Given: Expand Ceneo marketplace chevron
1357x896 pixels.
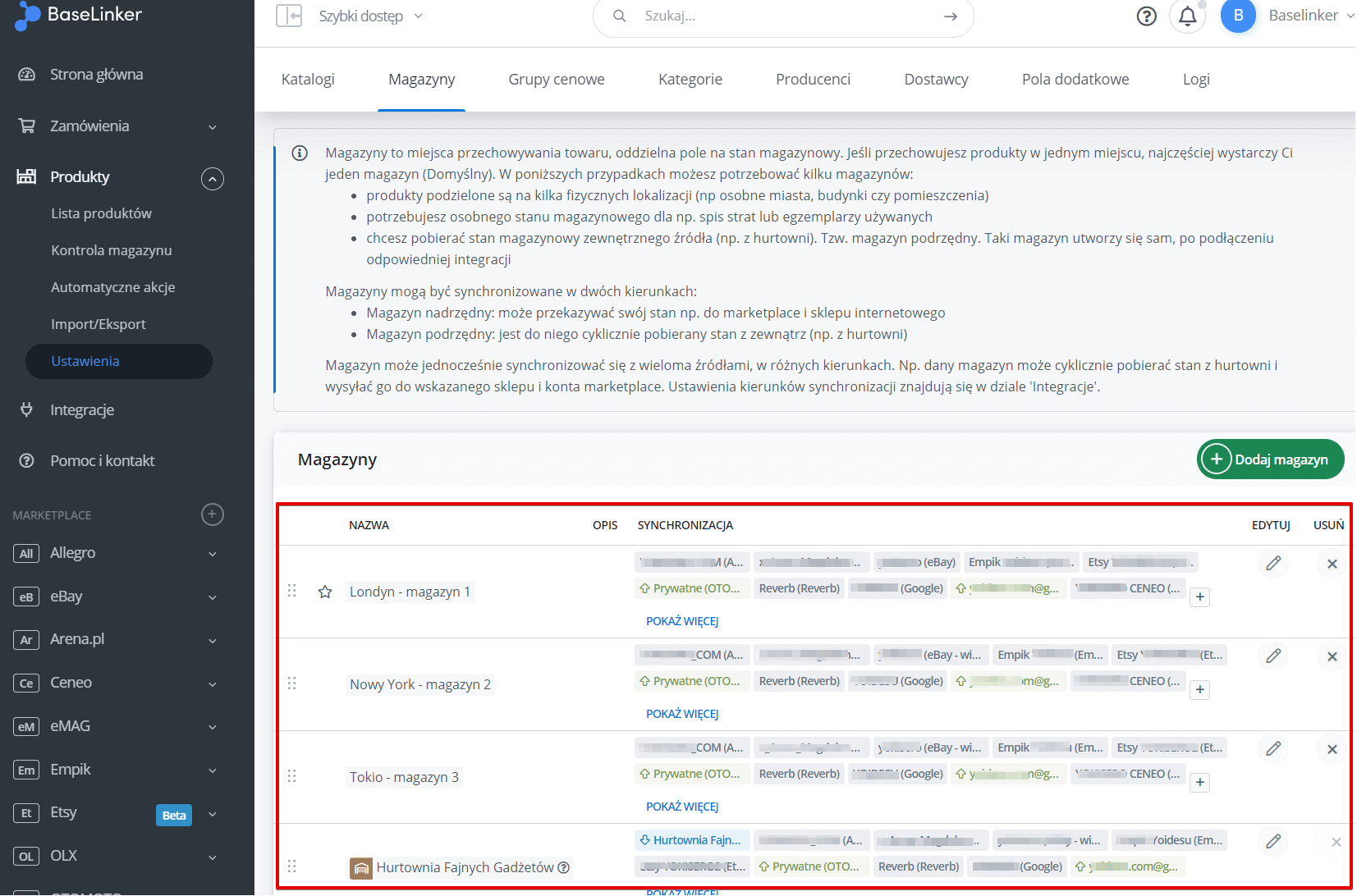Looking at the screenshot, I should tap(213, 683).
